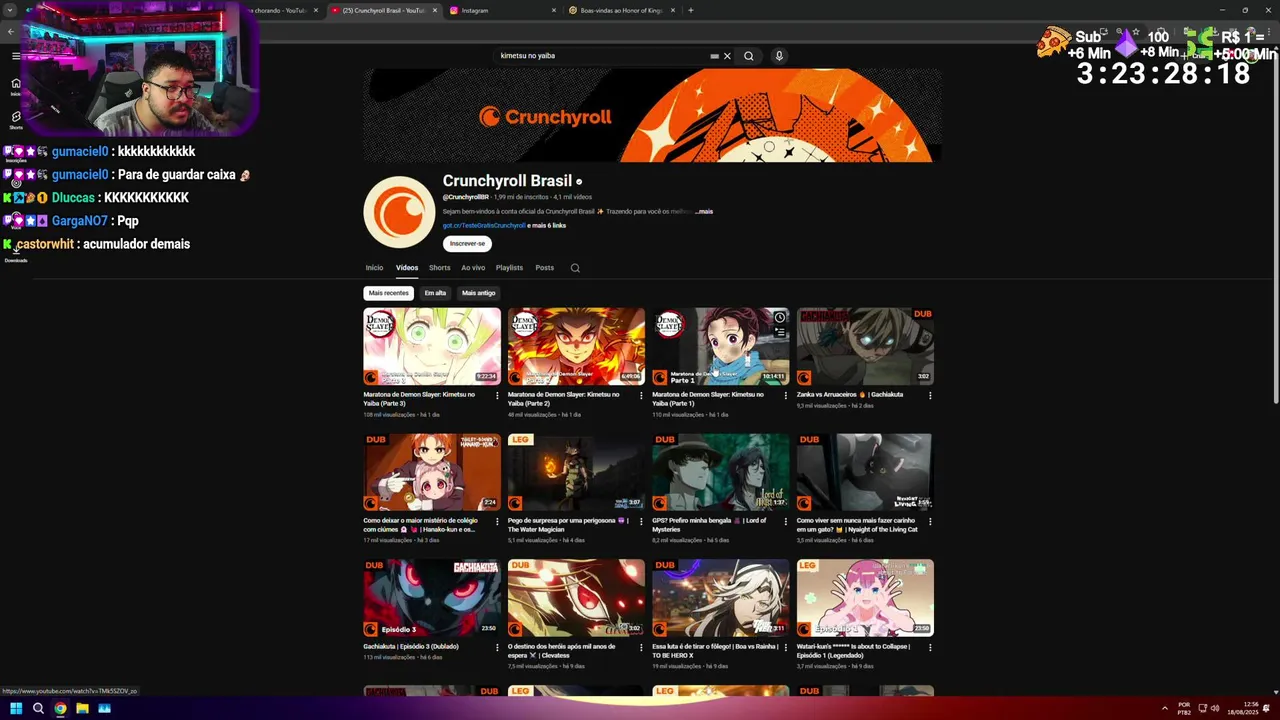Screen dimensions: 1280x720
Task: Open got.cr/TesteGratisCrunchyroll link
Action: (484, 226)
